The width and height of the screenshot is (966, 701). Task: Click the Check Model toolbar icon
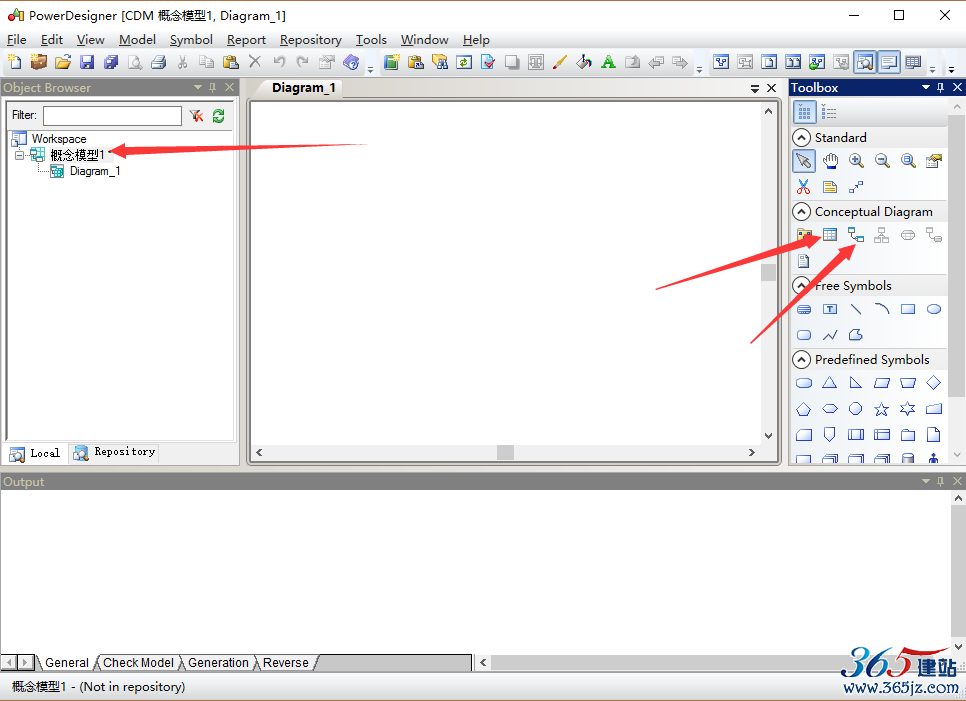pyautogui.click(x=488, y=62)
